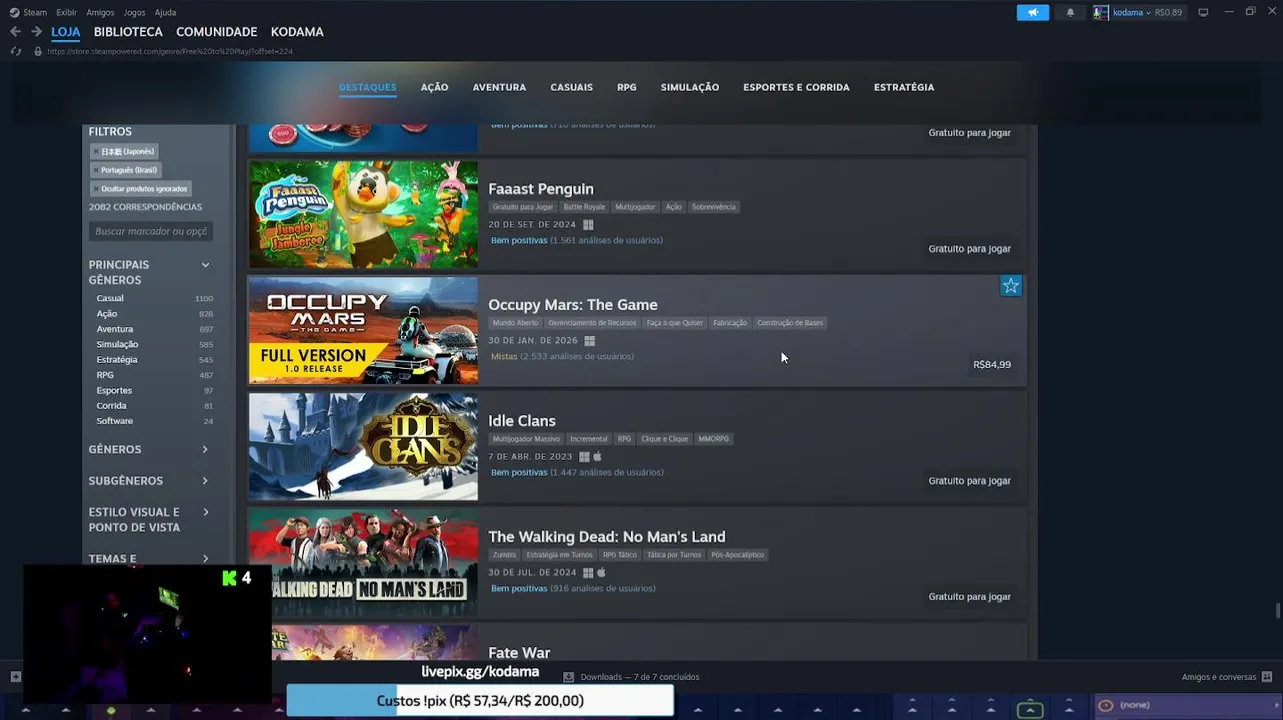Click the wishlist star on Occupy Mars
1283x720 pixels.
coord(1011,286)
